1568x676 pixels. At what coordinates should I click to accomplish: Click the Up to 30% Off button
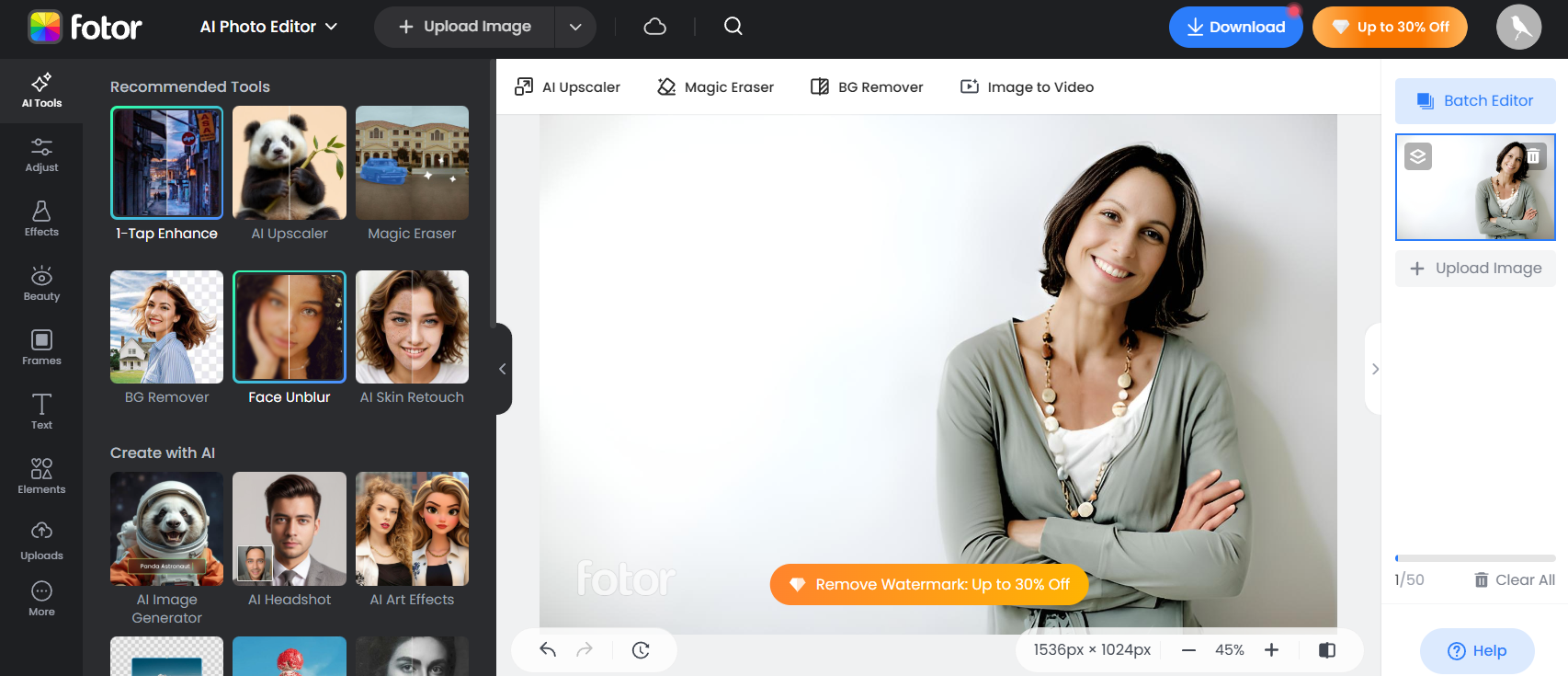1390,27
